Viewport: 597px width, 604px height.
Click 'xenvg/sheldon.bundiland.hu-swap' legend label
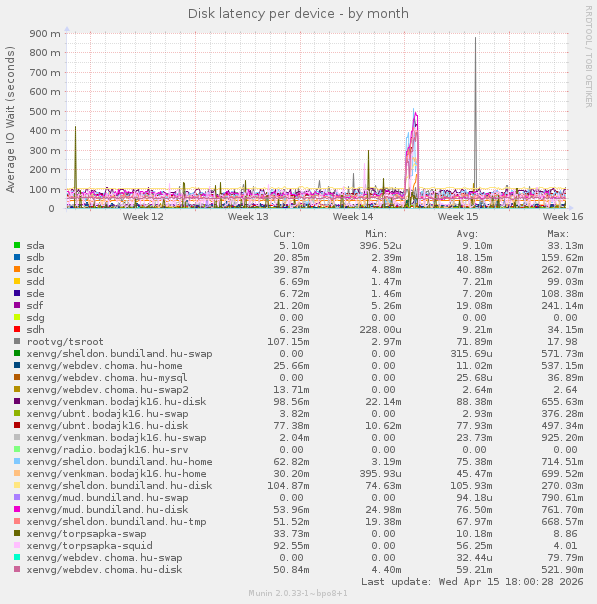119,354
